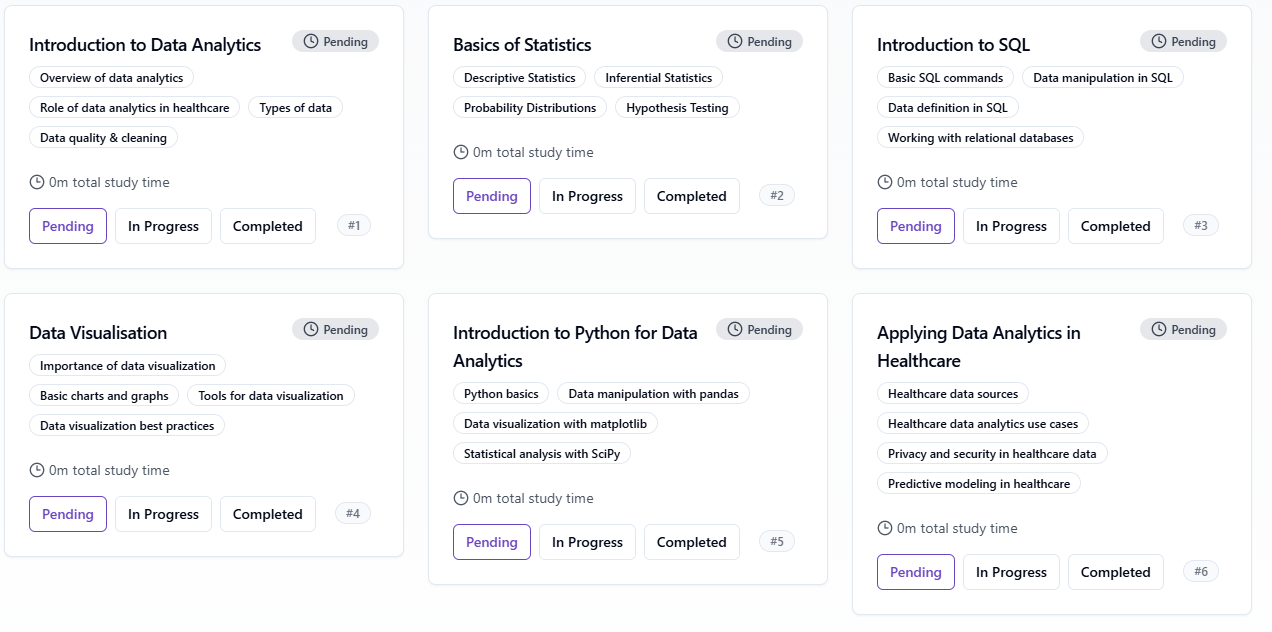Mark Applying Data Analytics in Healthcare Completed
Screen dimensions: 1272x632
coord(1115,572)
